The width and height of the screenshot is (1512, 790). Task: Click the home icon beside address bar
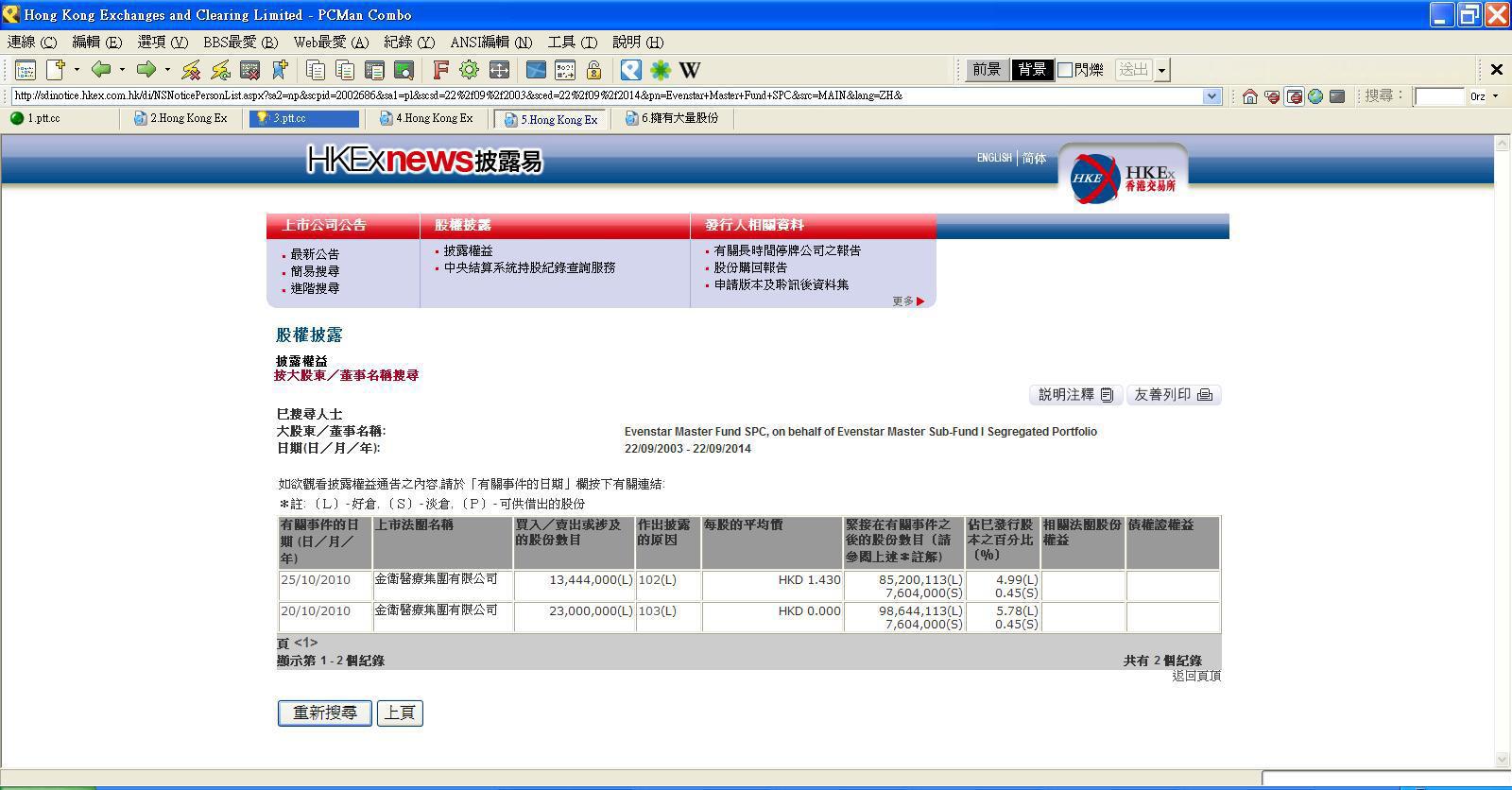click(1249, 96)
